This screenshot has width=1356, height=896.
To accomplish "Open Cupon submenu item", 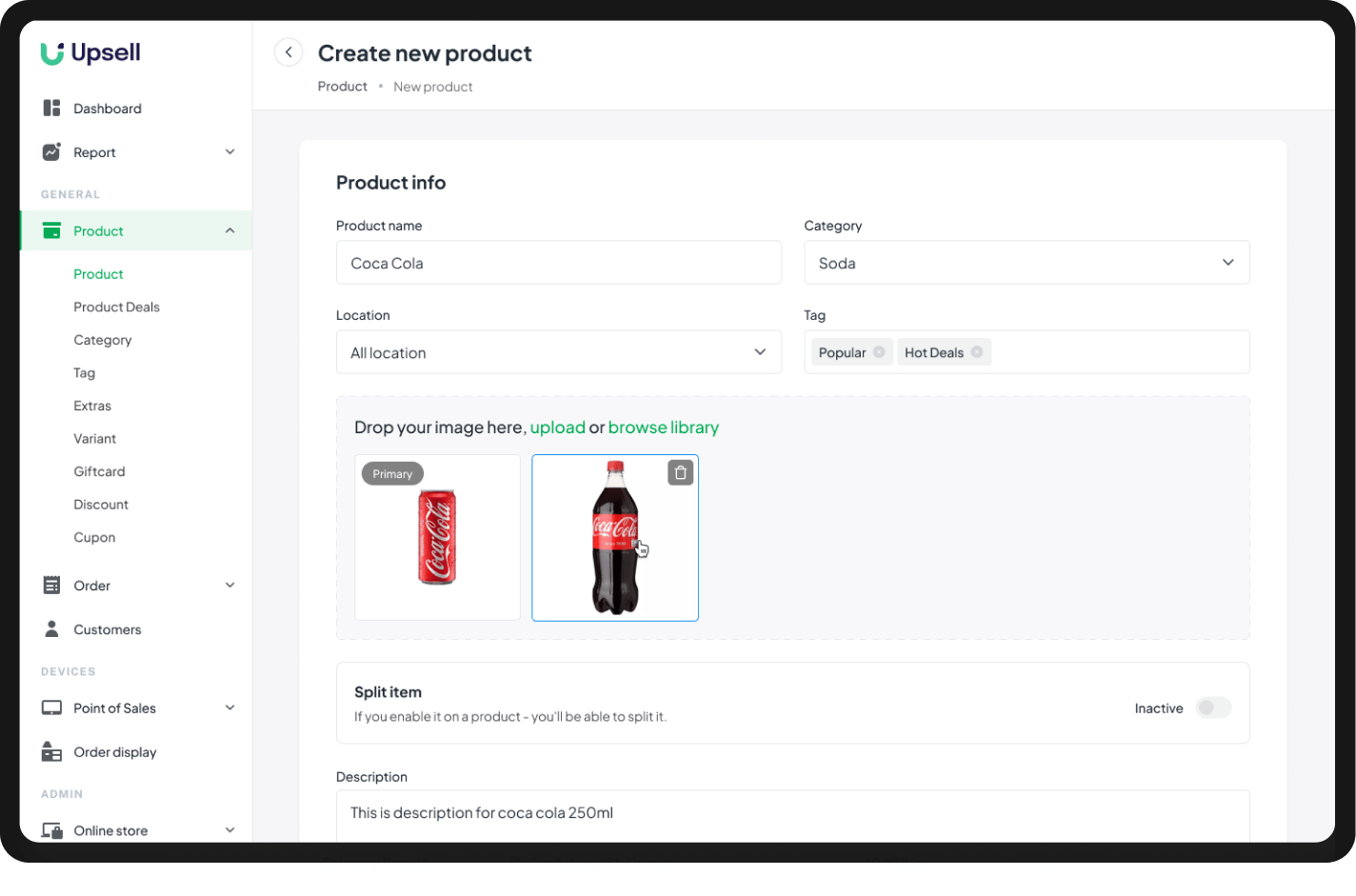I will point(94,537).
